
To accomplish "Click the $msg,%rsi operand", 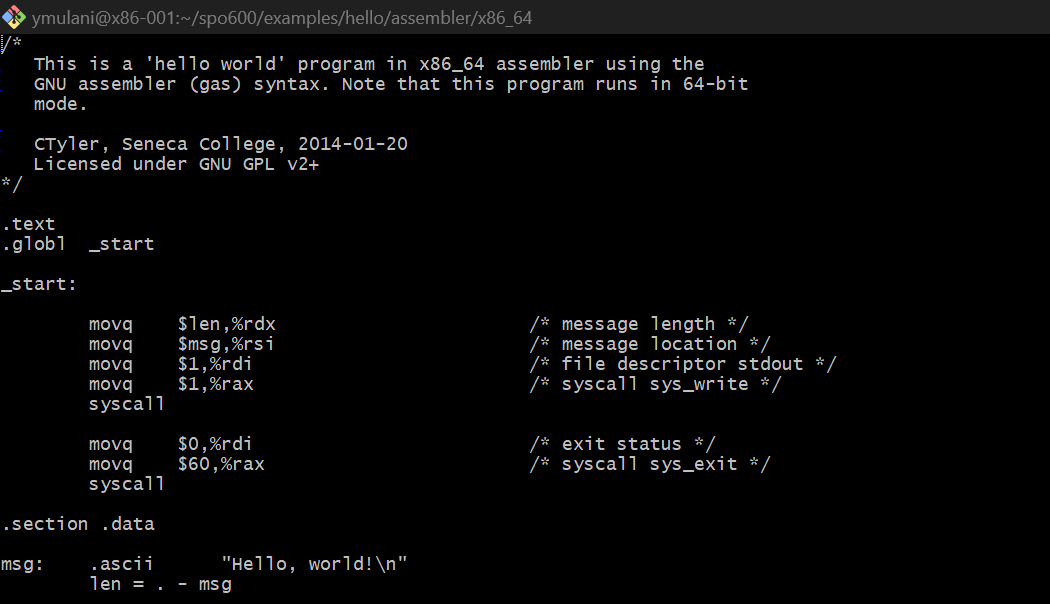I will 226,344.
